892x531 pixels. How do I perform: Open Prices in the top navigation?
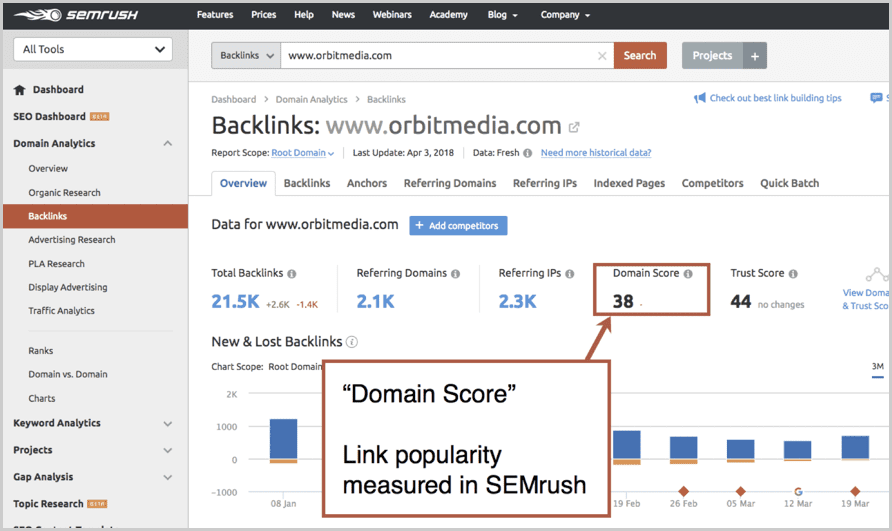[x=263, y=15]
